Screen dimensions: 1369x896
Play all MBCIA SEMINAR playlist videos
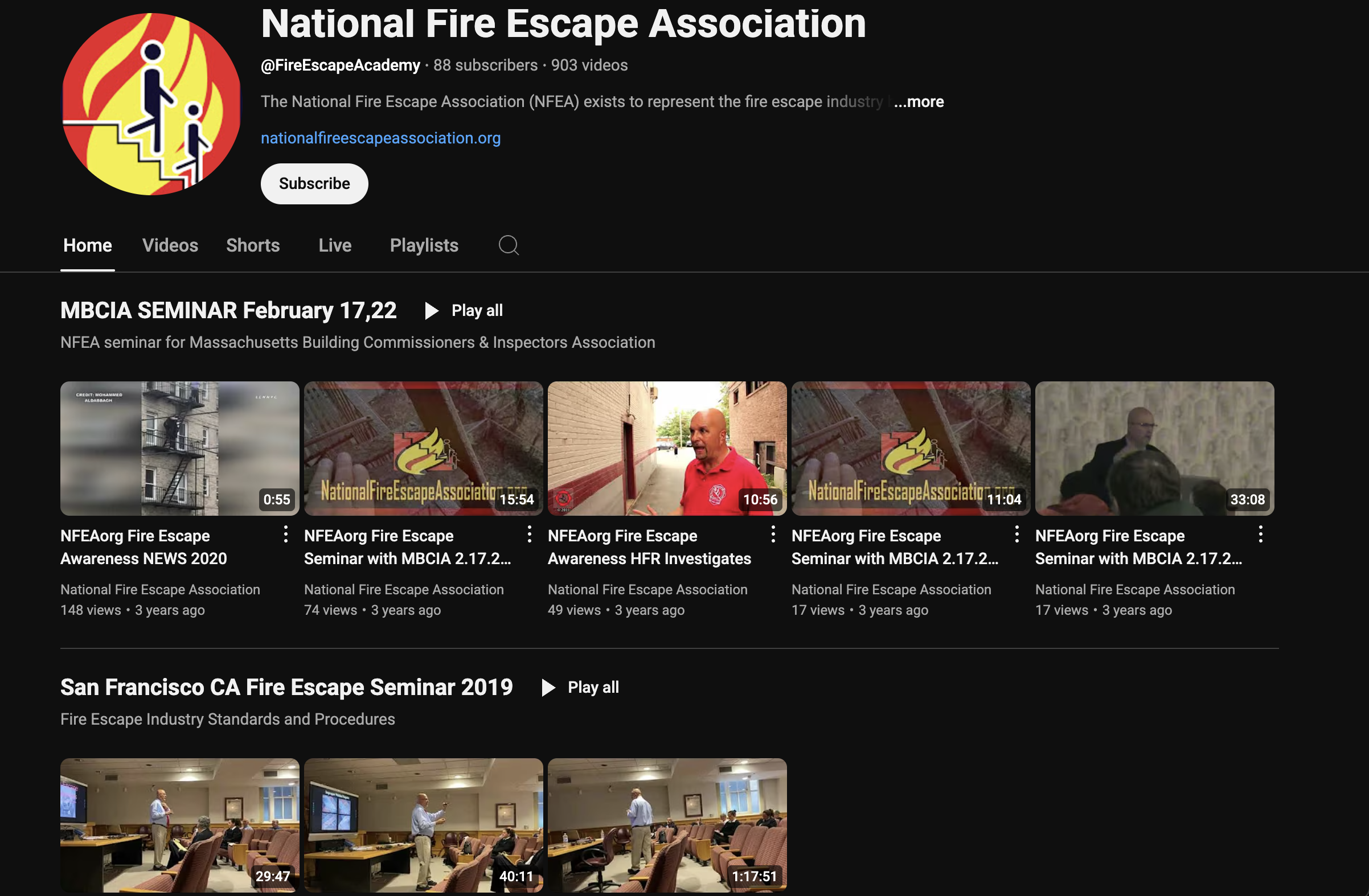coord(464,311)
